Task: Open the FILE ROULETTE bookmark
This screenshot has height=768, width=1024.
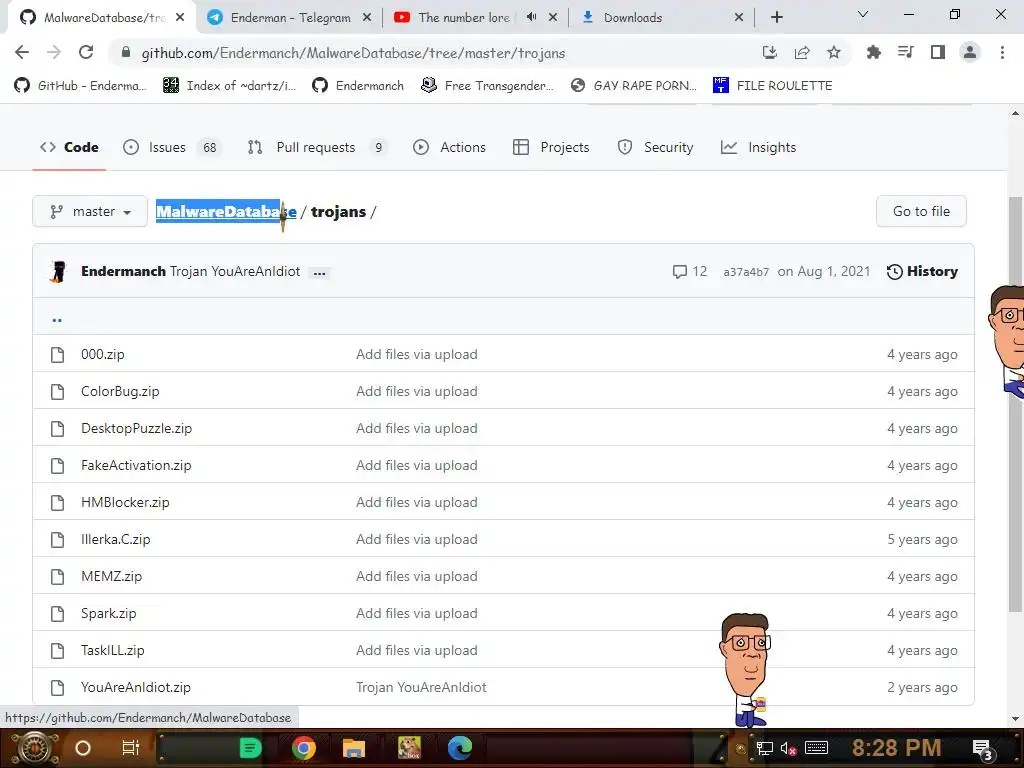Action: pos(773,86)
